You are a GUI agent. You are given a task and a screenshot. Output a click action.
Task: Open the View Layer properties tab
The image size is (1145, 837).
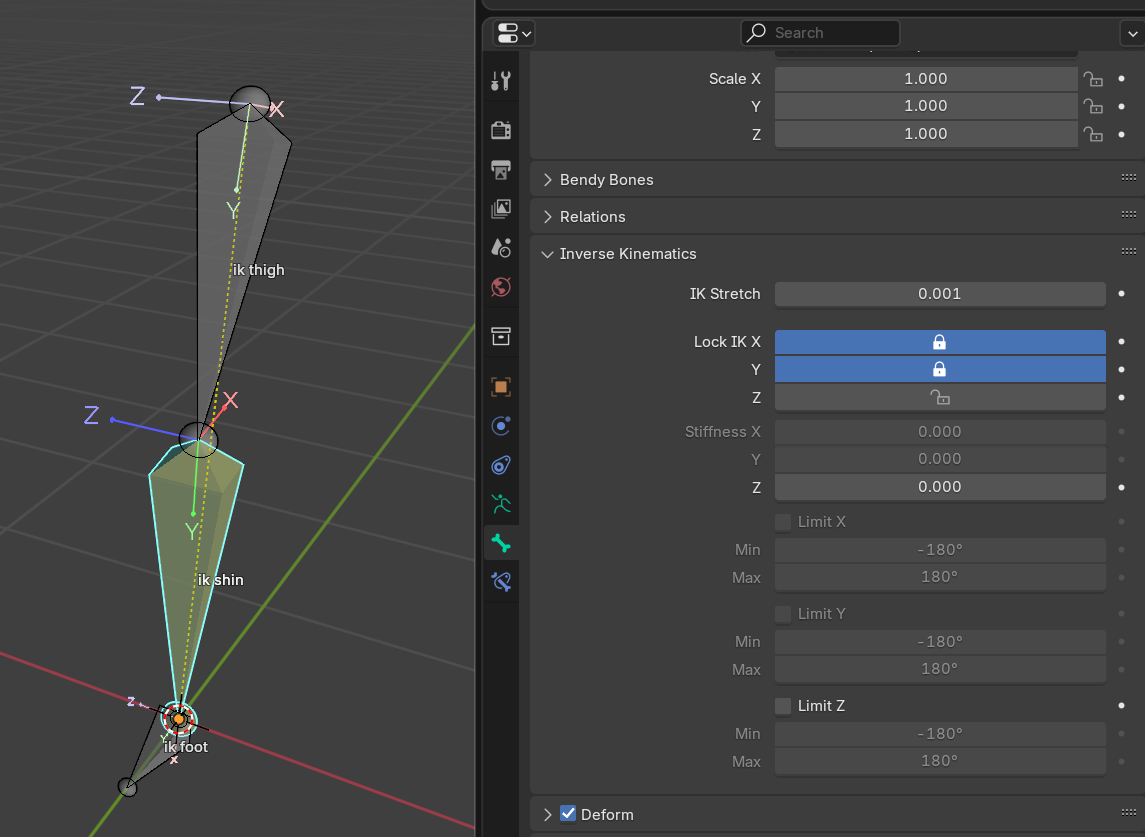click(501, 209)
